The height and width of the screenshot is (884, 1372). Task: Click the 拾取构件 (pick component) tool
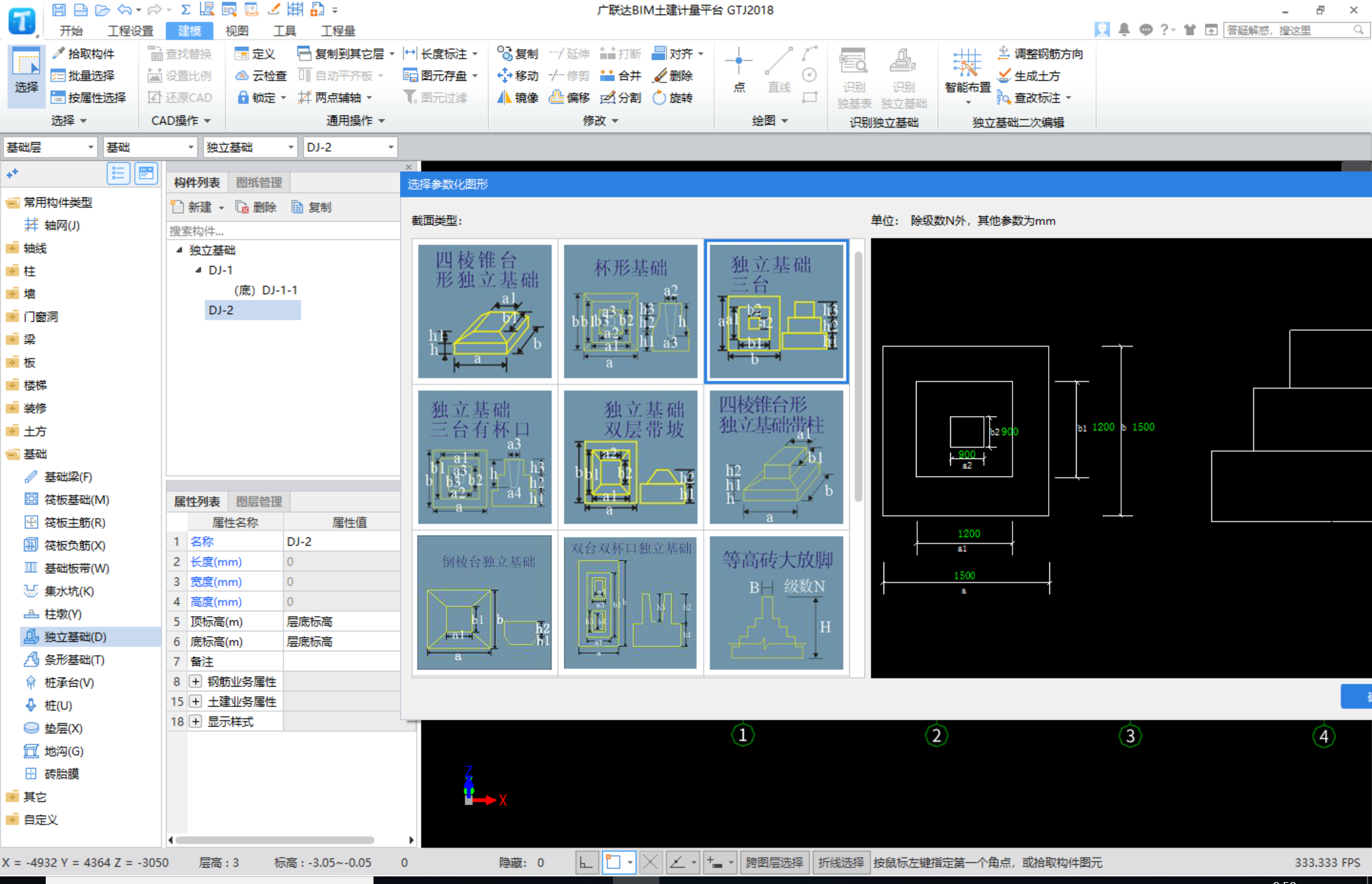[x=83, y=54]
